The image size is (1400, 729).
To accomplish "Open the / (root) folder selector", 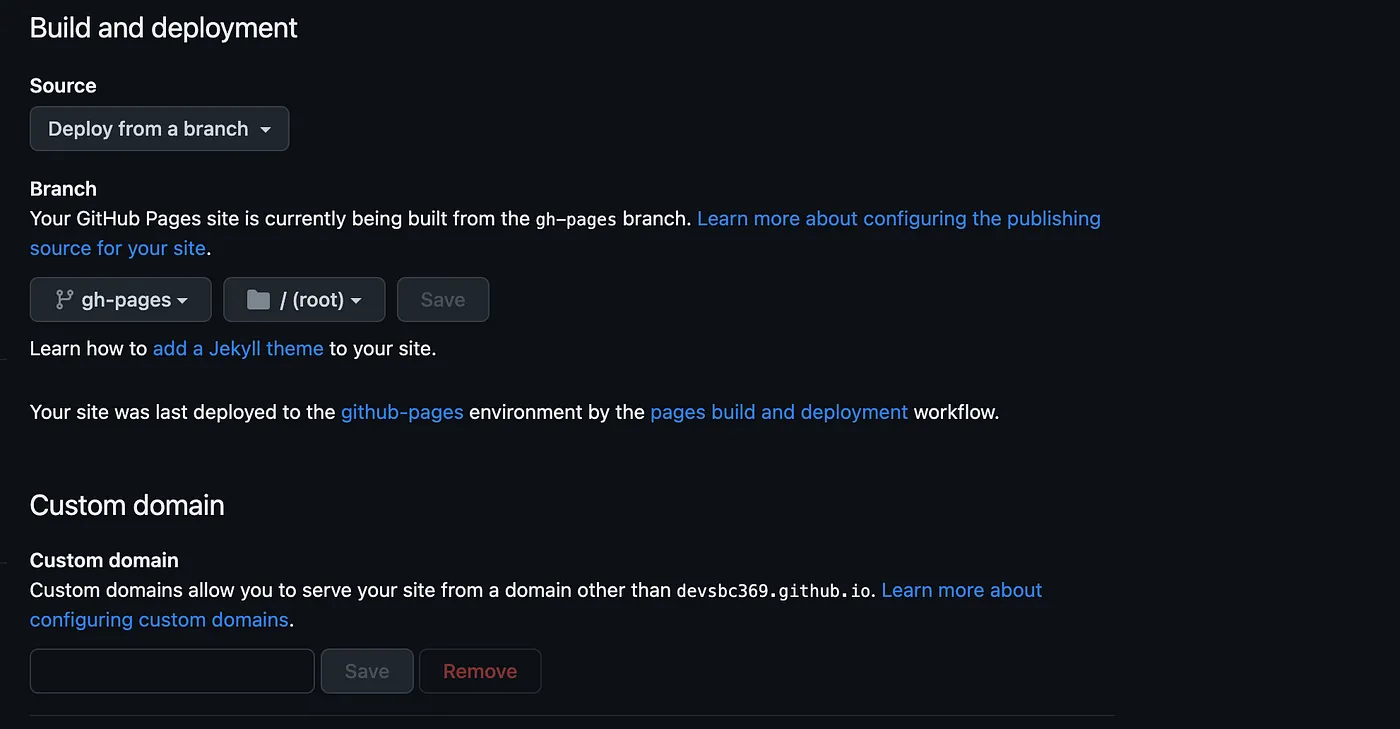I will tap(304, 300).
